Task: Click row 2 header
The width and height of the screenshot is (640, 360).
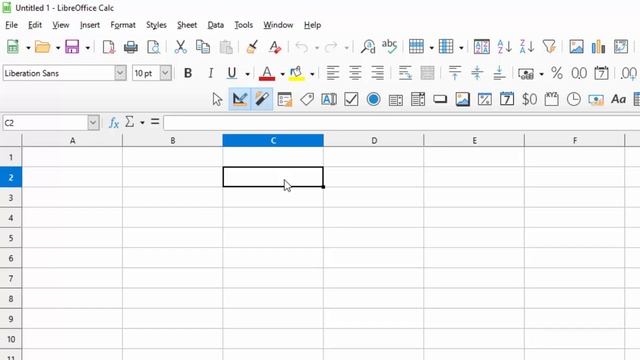Action: pyautogui.click(x=11, y=178)
